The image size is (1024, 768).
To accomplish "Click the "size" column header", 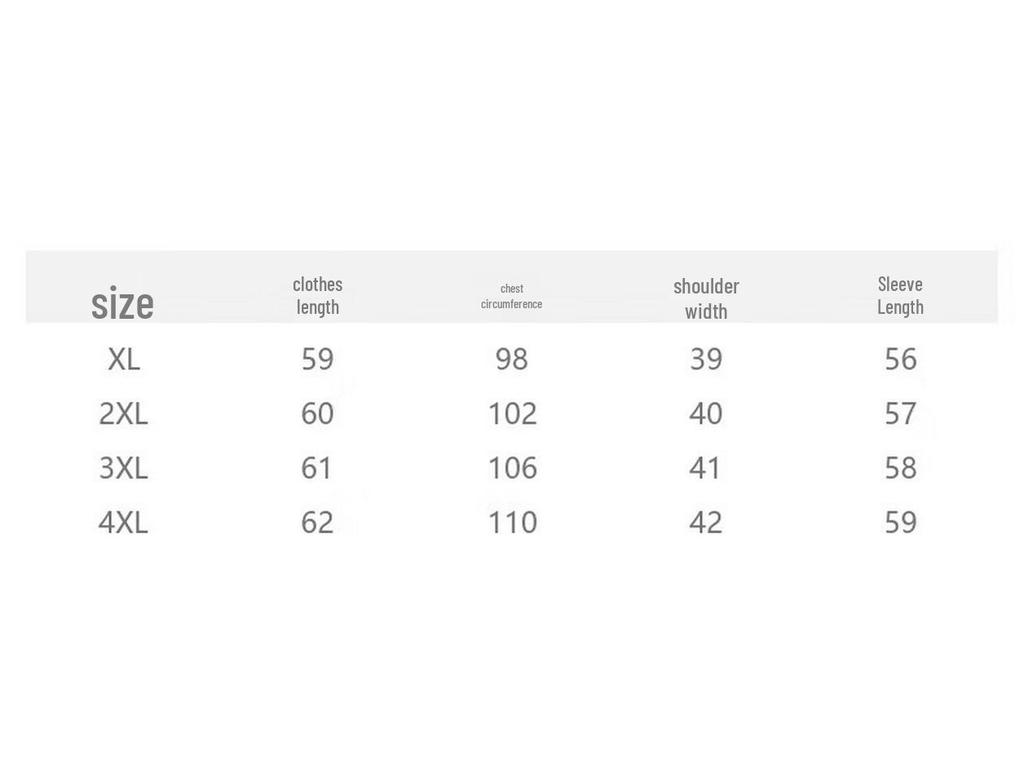I will pos(122,303).
